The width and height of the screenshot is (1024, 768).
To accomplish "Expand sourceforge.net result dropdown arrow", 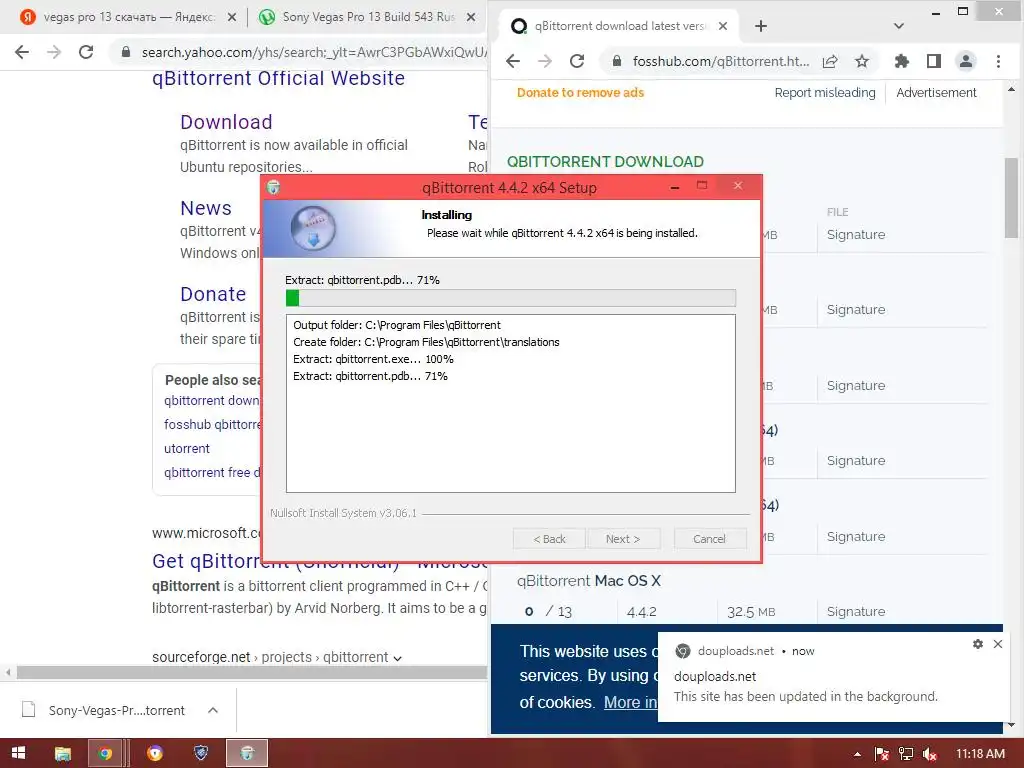I will point(398,658).
